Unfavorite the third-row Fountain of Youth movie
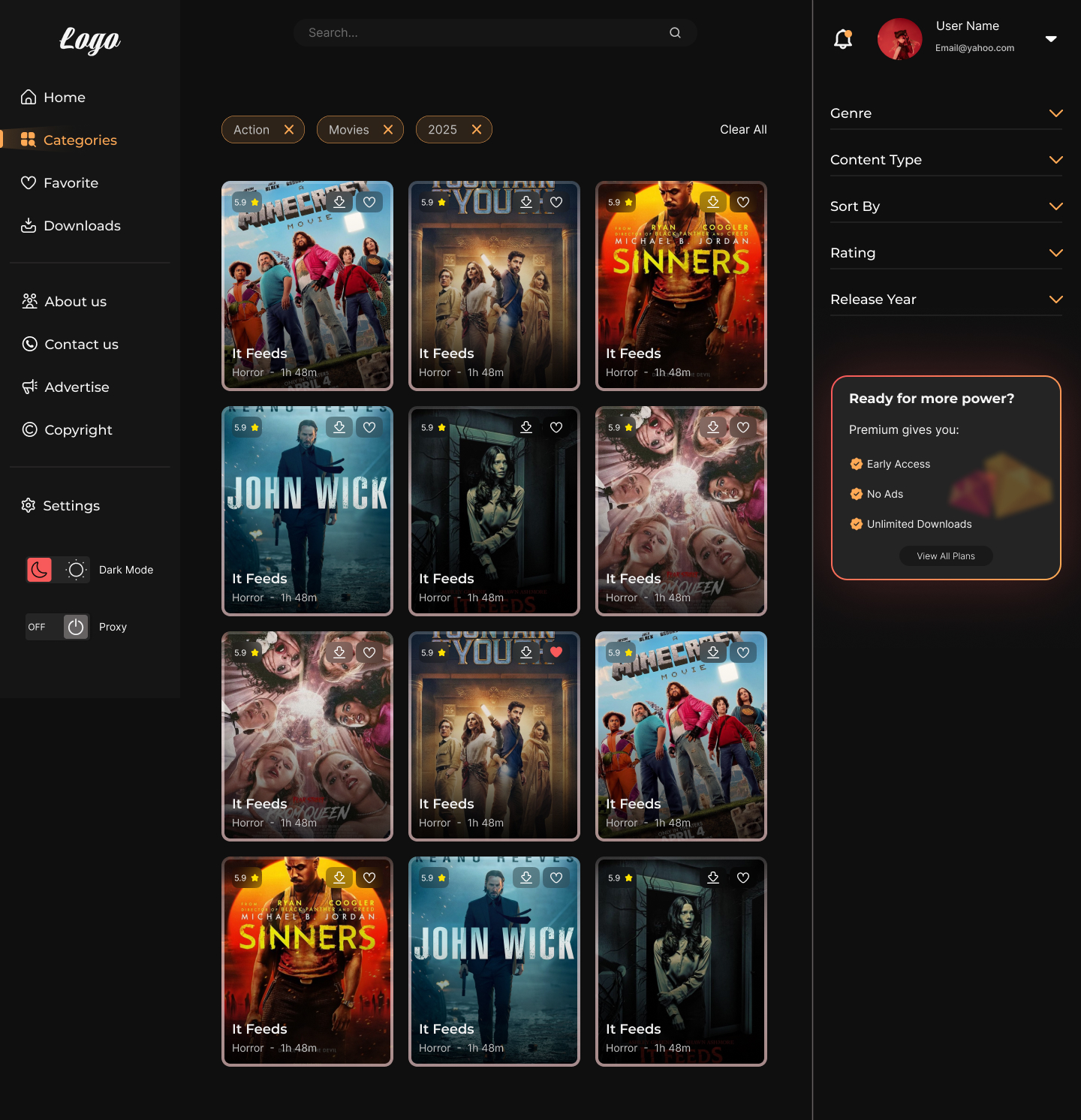 click(556, 652)
